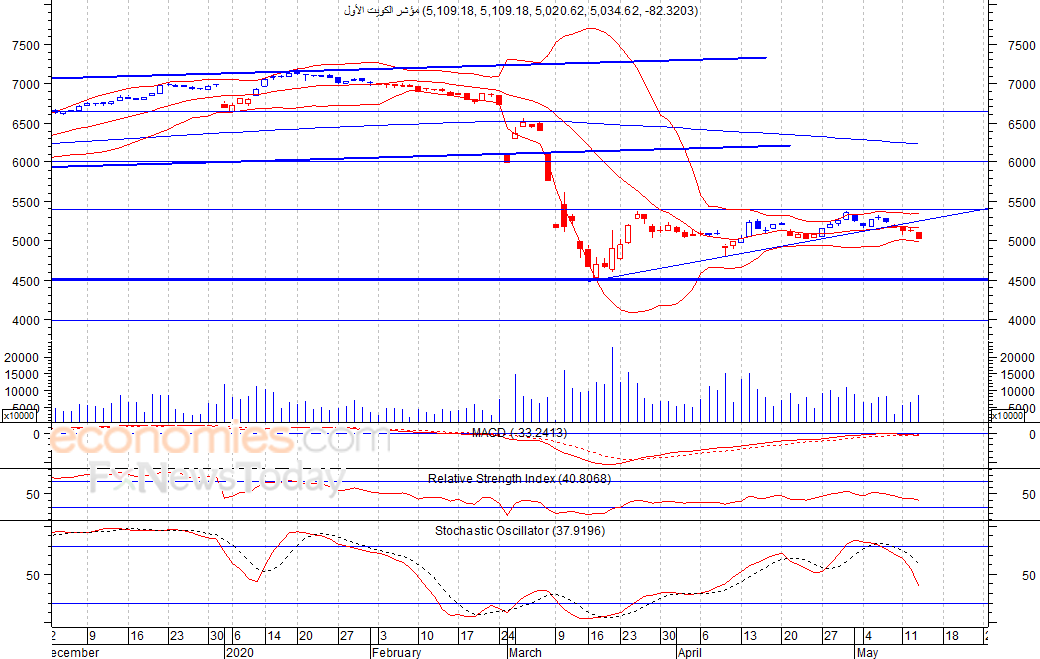Click the 2020 year label
Screen dimensions: 1040x659
click(x=239, y=652)
